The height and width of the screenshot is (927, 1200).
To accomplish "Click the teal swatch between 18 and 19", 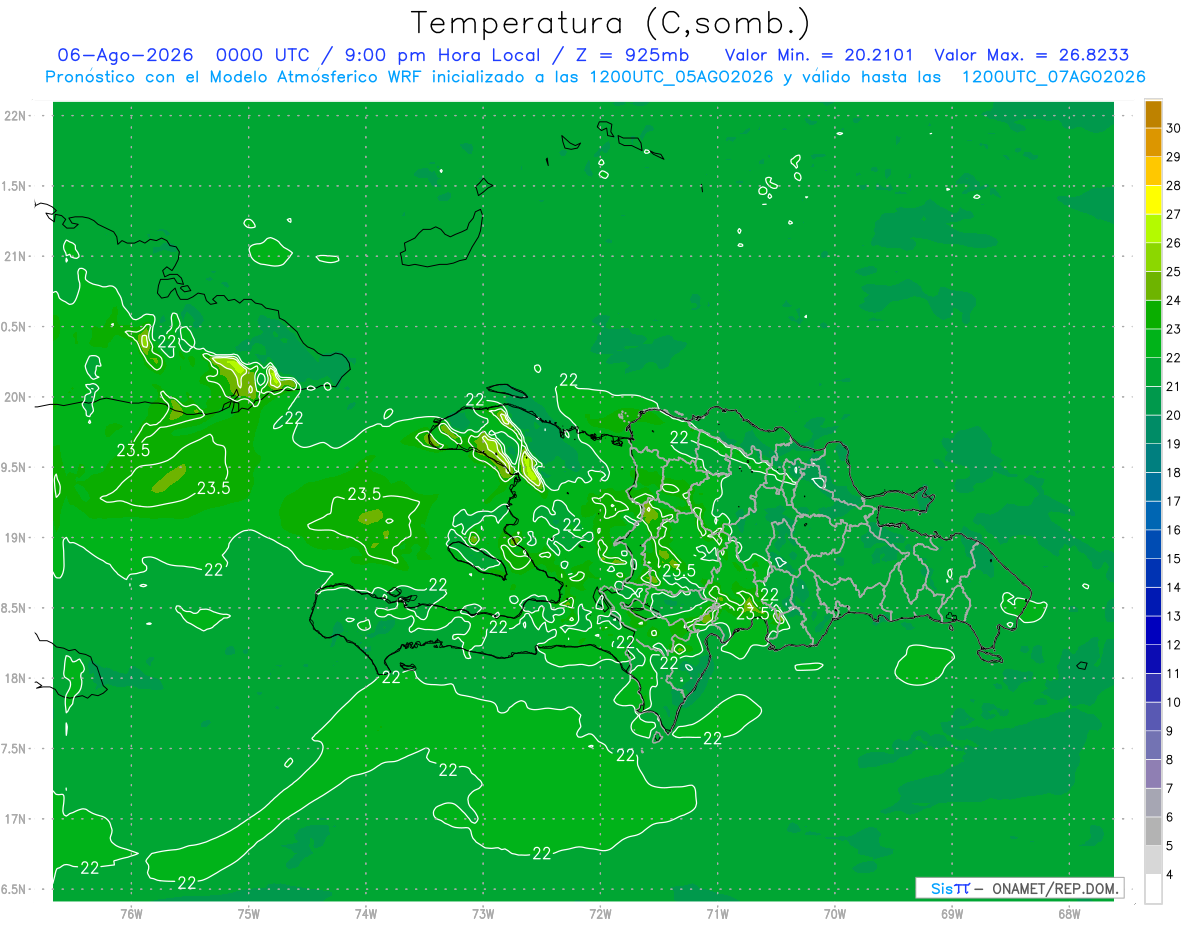I will (x=1153, y=459).
